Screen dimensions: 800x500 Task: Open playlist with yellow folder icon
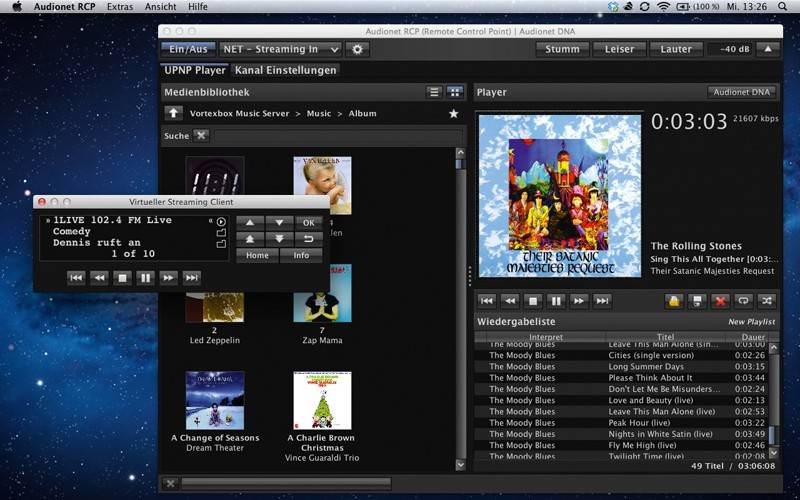pyautogui.click(x=674, y=301)
